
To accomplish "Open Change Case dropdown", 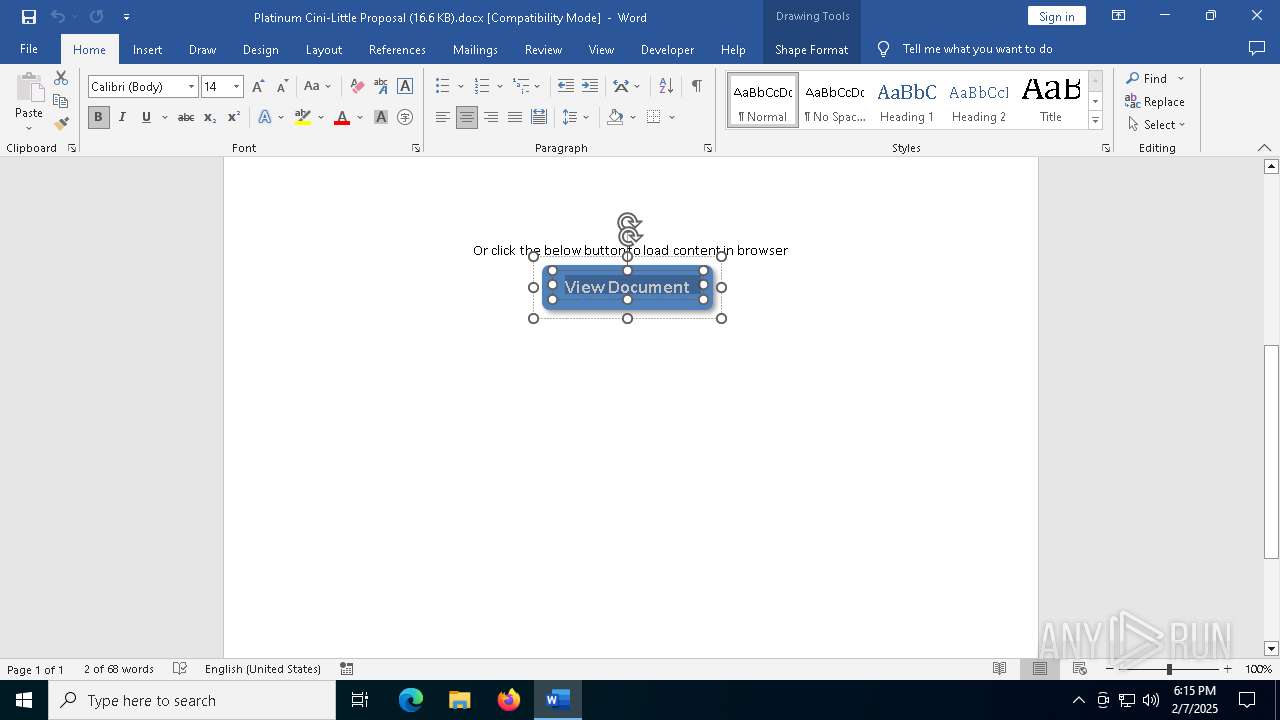I will [x=317, y=87].
